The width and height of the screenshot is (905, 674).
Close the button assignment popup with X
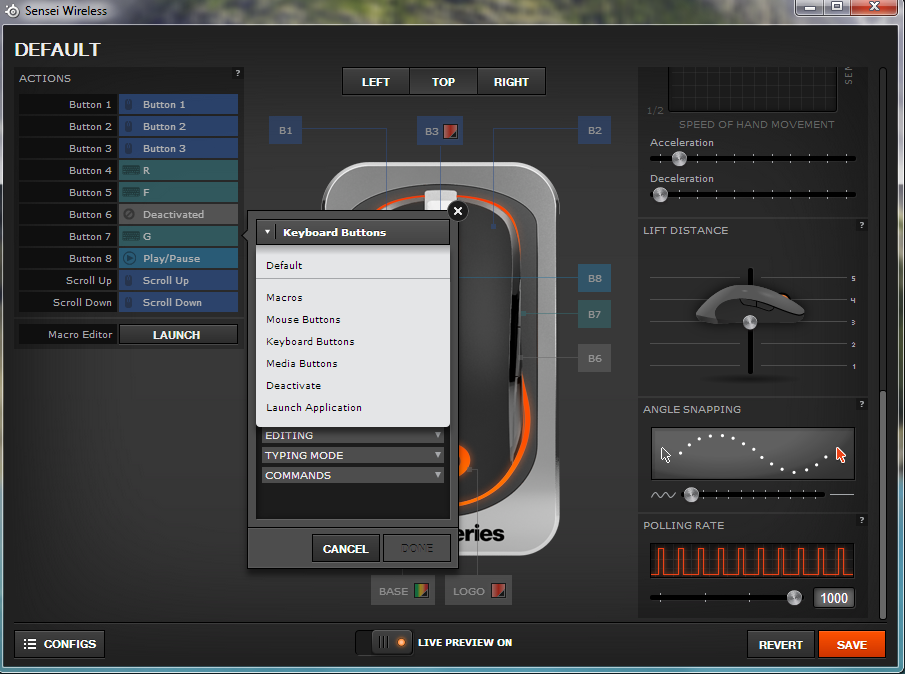tap(458, 211)
